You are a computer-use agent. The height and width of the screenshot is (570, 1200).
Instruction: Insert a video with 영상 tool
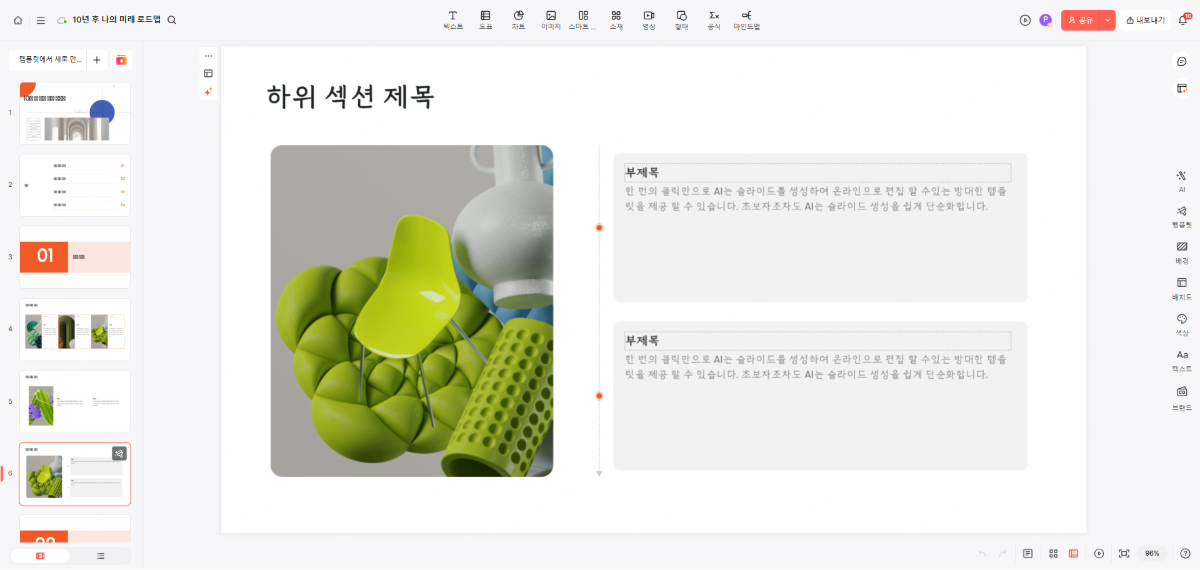coord(649,20)
